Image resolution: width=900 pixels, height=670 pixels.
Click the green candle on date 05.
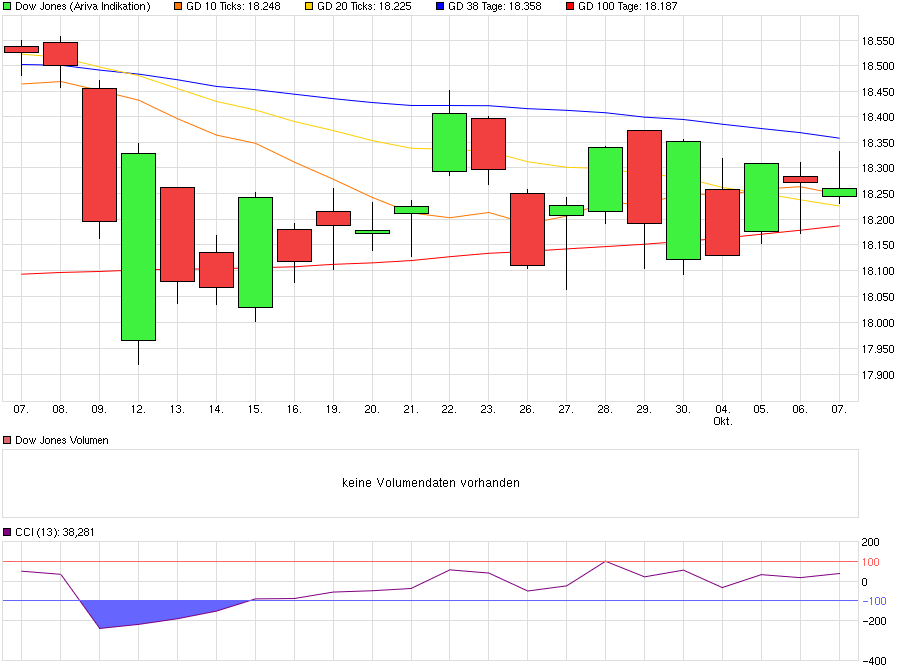tap(762, 197)
